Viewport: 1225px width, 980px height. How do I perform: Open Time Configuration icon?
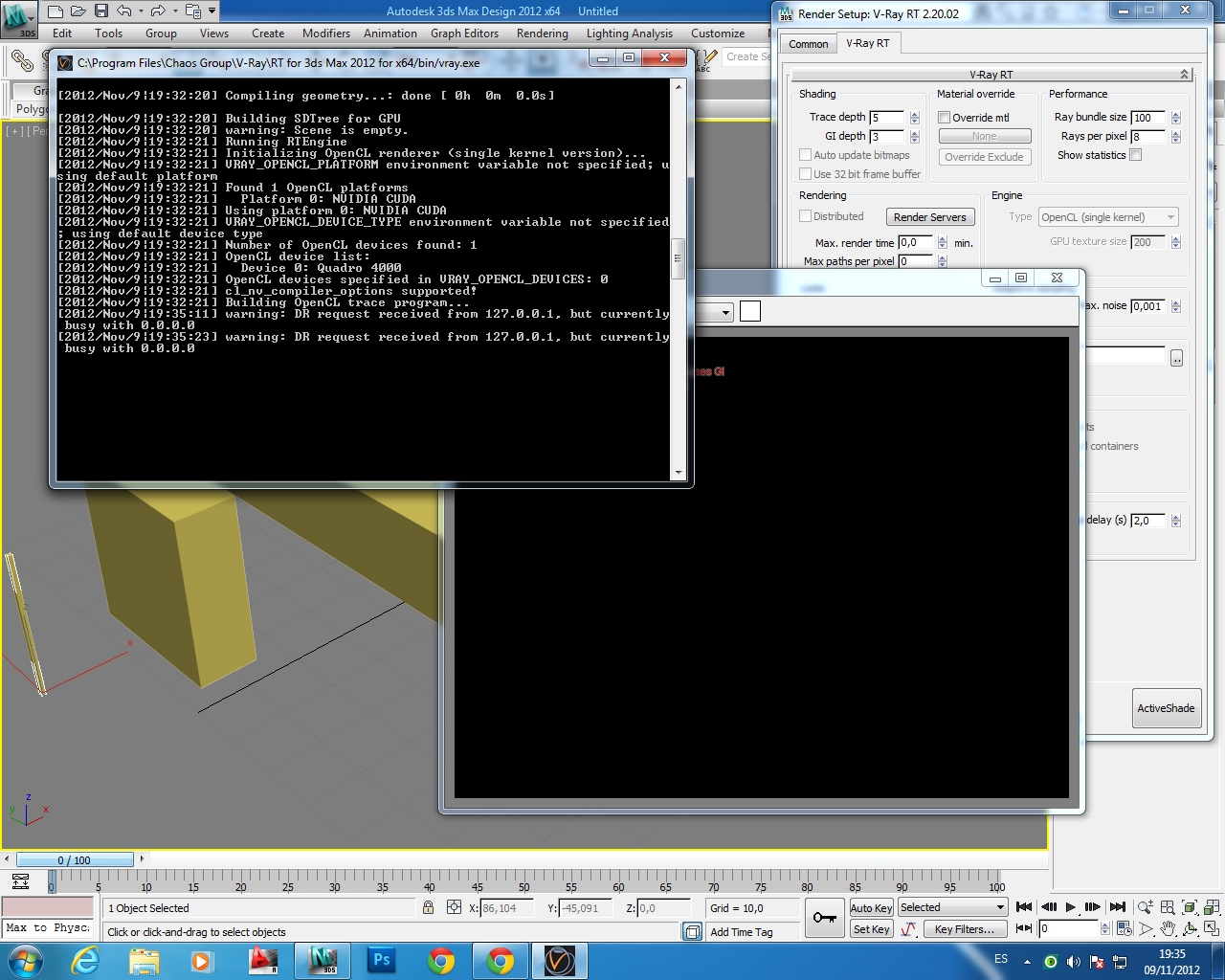(x=1125, y=928)
